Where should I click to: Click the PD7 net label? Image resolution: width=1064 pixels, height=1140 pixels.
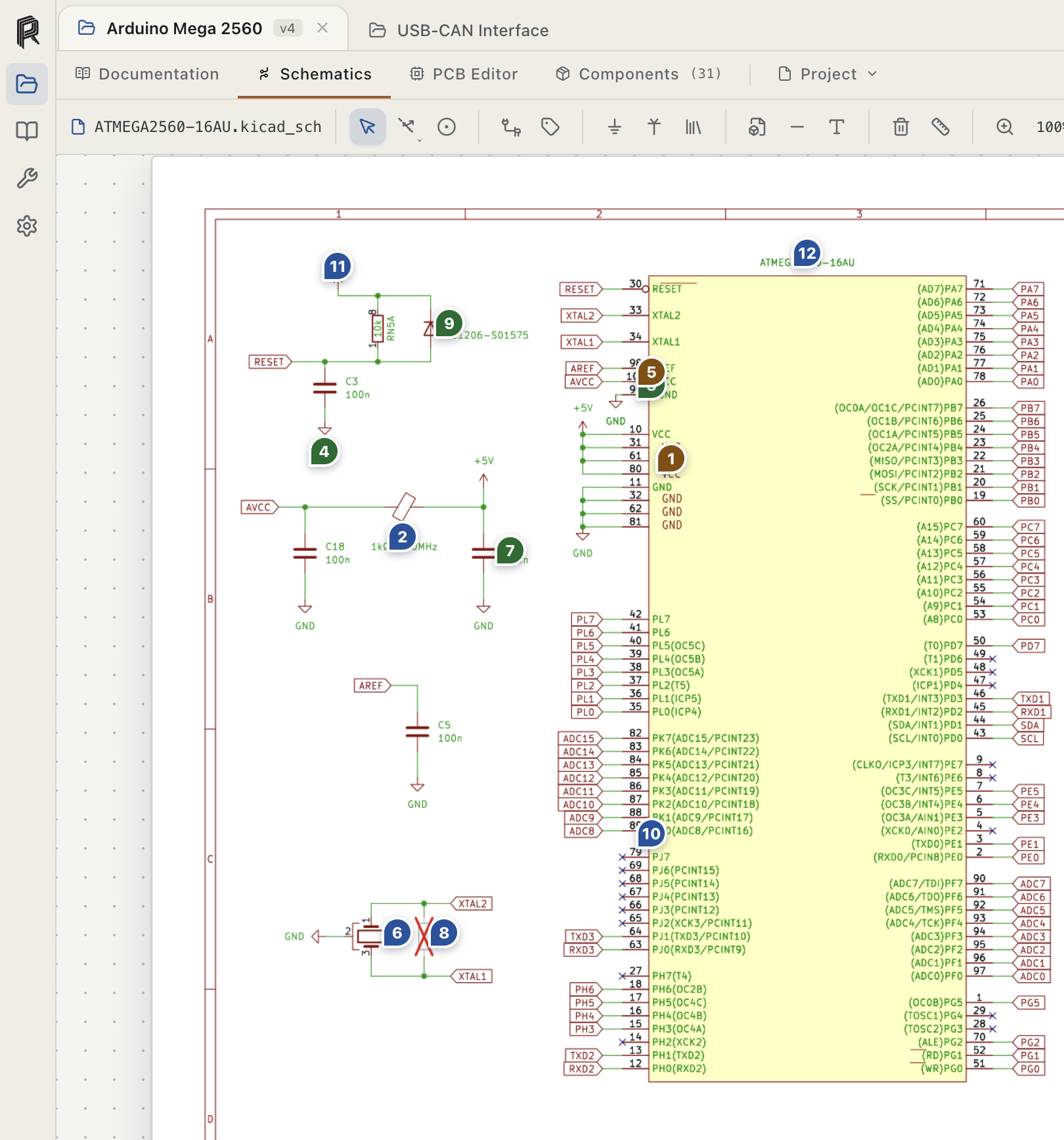(x=1029, y=646)
